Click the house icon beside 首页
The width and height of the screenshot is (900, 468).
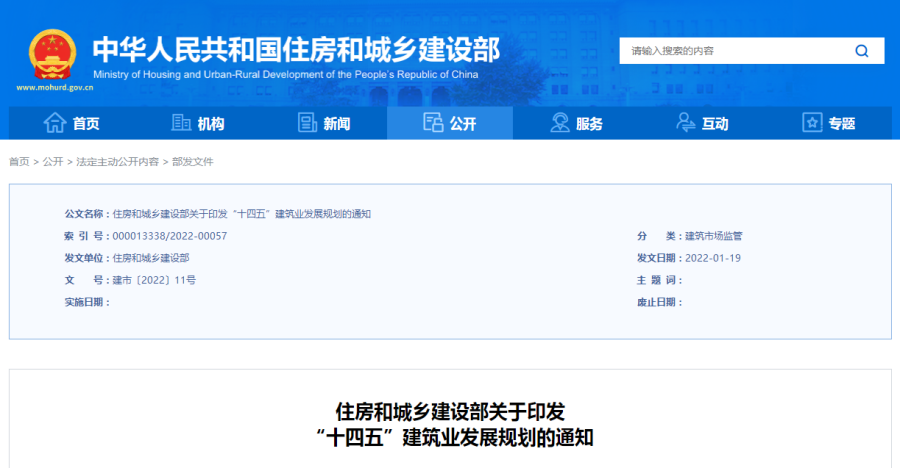click(55, 123)
